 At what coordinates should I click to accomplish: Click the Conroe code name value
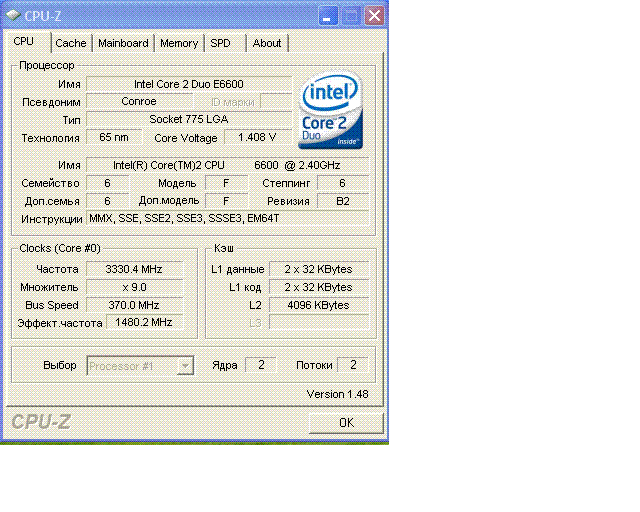tap(139, 102)
